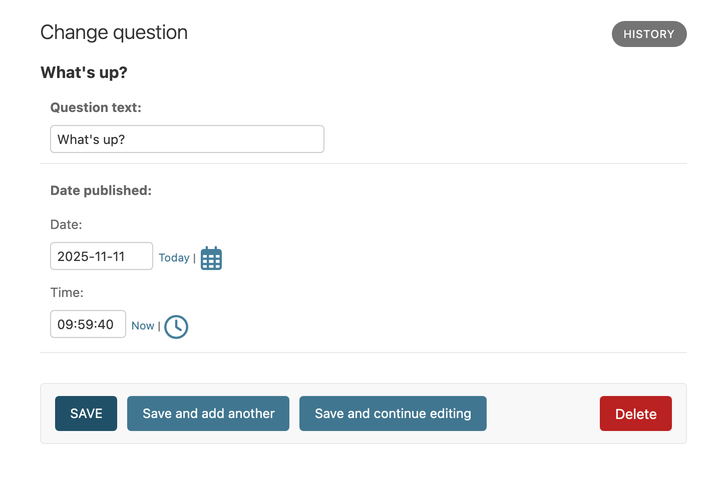The height and width of the screenshot is (484, 727).
Task: Click the 'Time:' field label
Action: click(67, 293)
